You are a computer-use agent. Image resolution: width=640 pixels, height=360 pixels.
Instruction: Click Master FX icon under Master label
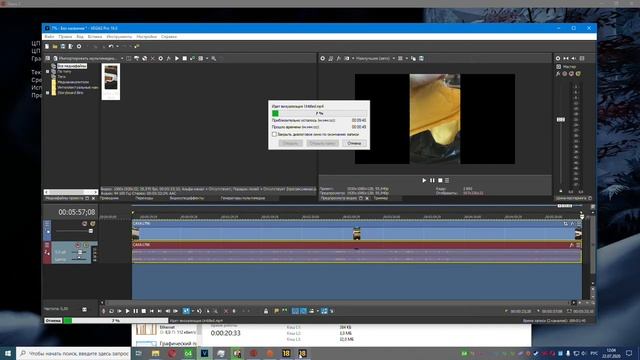(x=558, y=74)
